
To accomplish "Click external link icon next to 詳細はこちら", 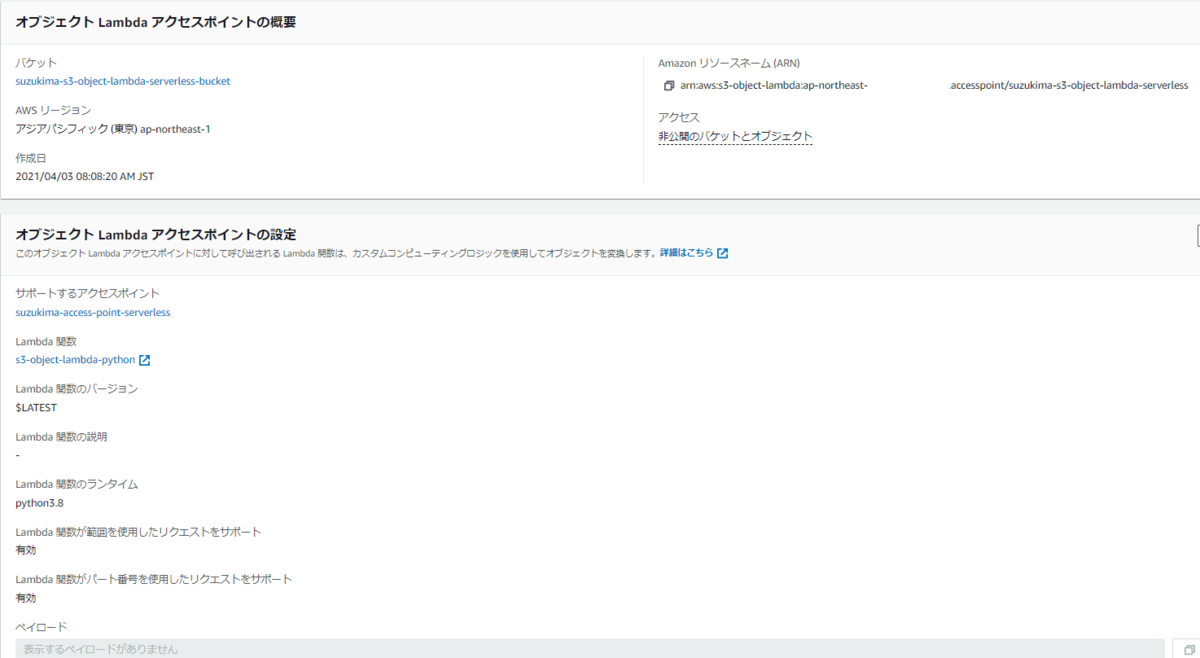I will [723, 252].
